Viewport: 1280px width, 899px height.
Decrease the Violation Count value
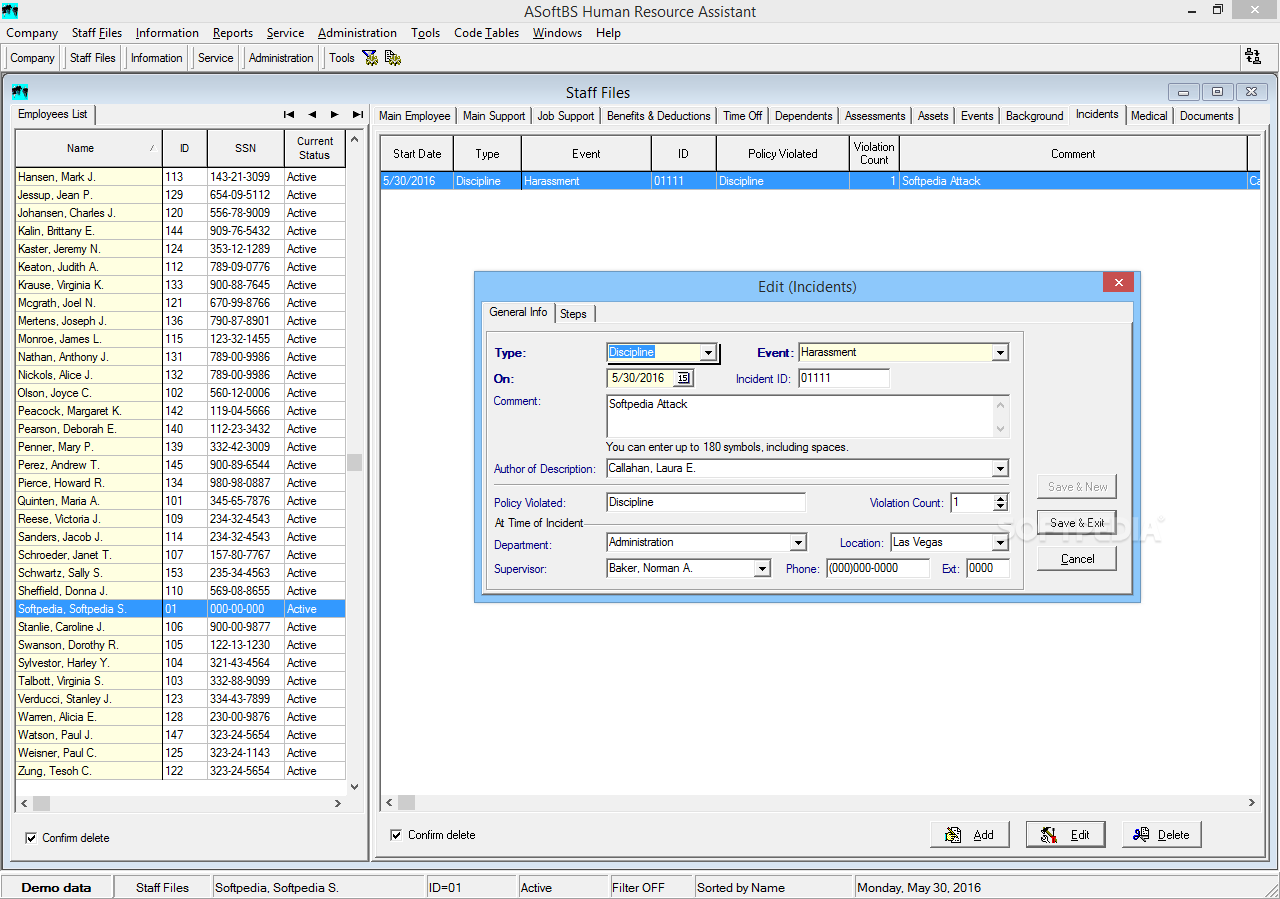pos(1000,507)
